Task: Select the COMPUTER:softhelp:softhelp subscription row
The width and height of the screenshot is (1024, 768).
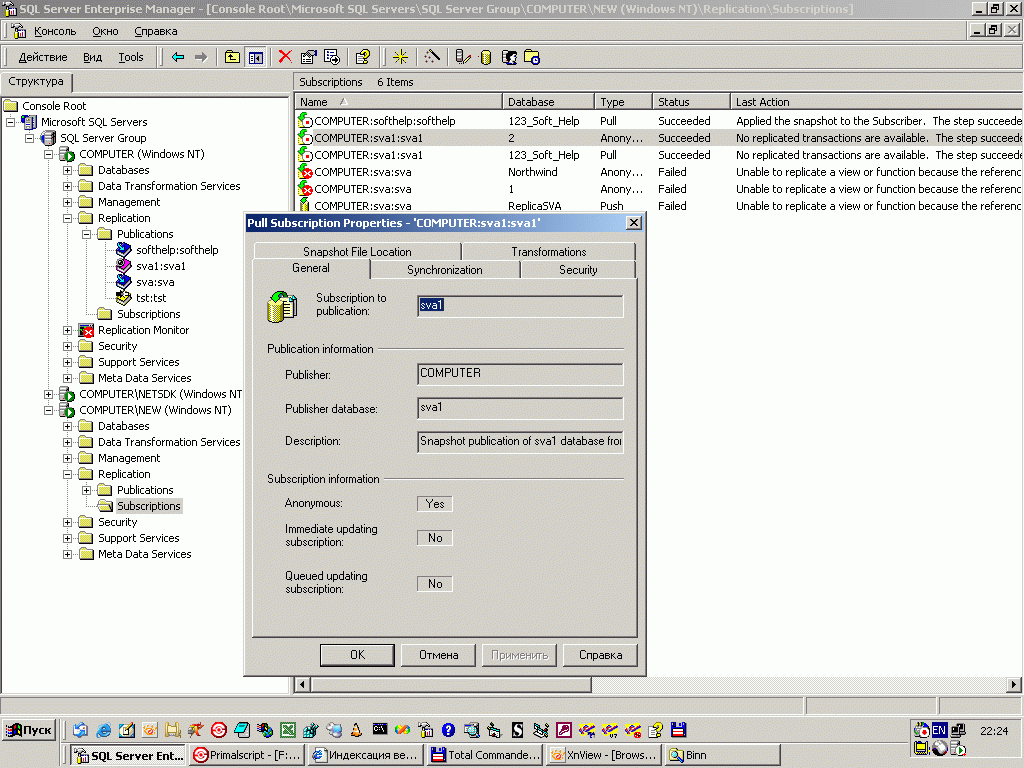Action: click(x=658, y=121)
